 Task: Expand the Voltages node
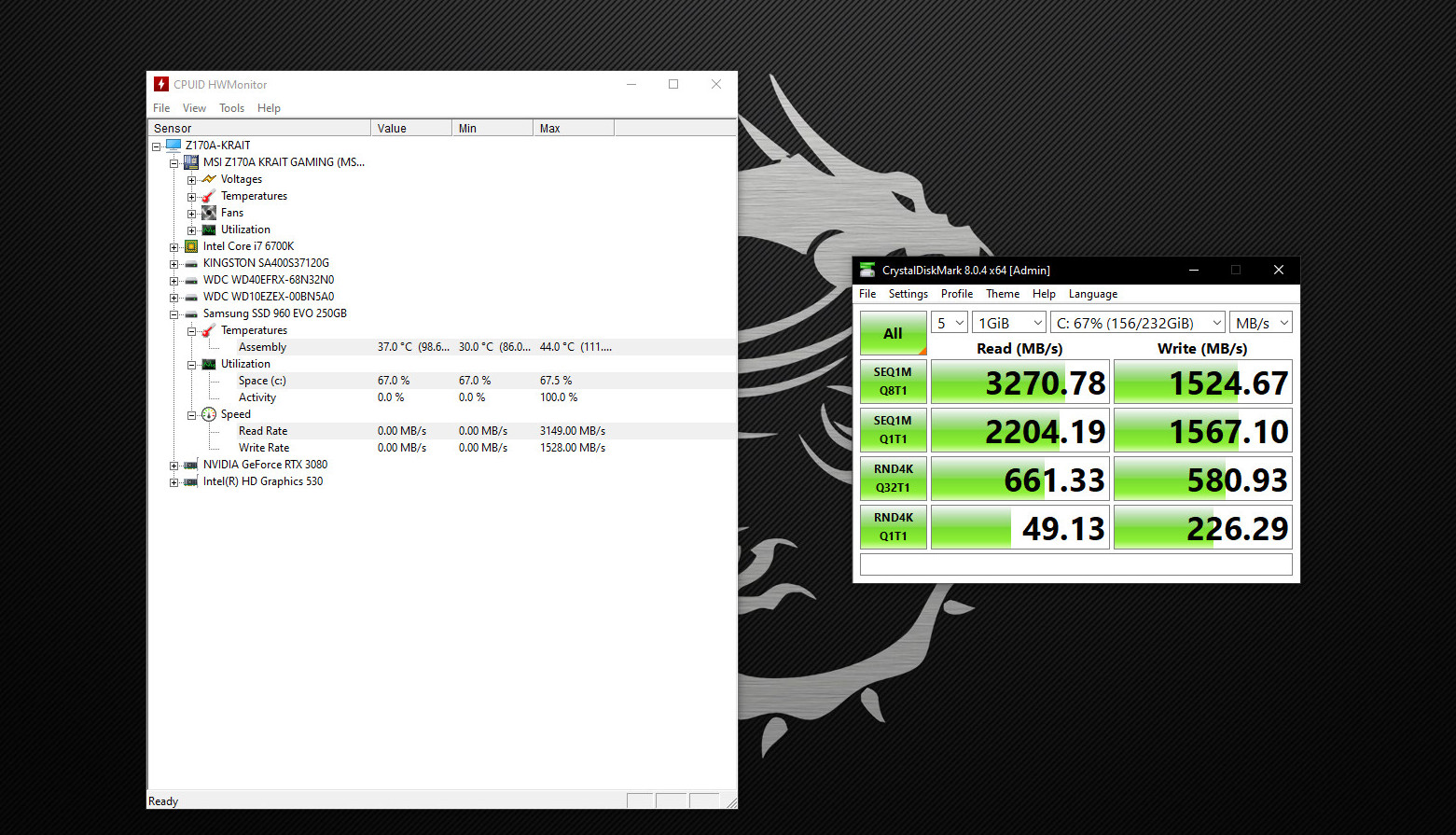[x=192, y=180]
